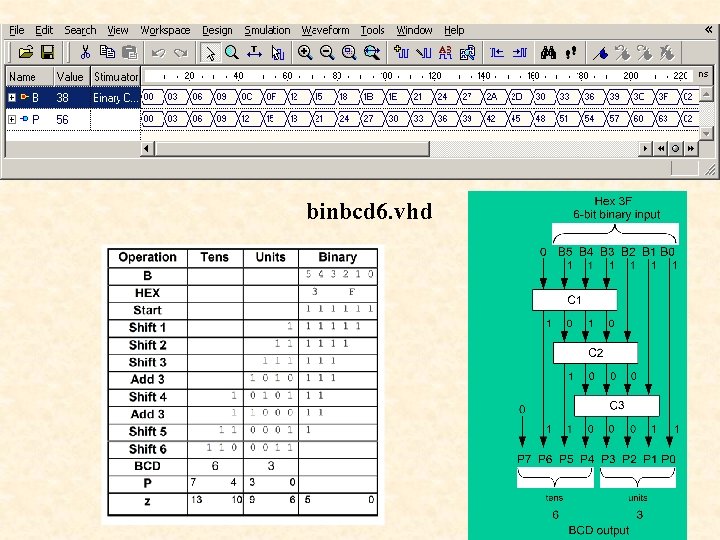The width and height of the screenshot is (720, 540).
Task: Open the Design menu
Action: click(x=217, y=30)
